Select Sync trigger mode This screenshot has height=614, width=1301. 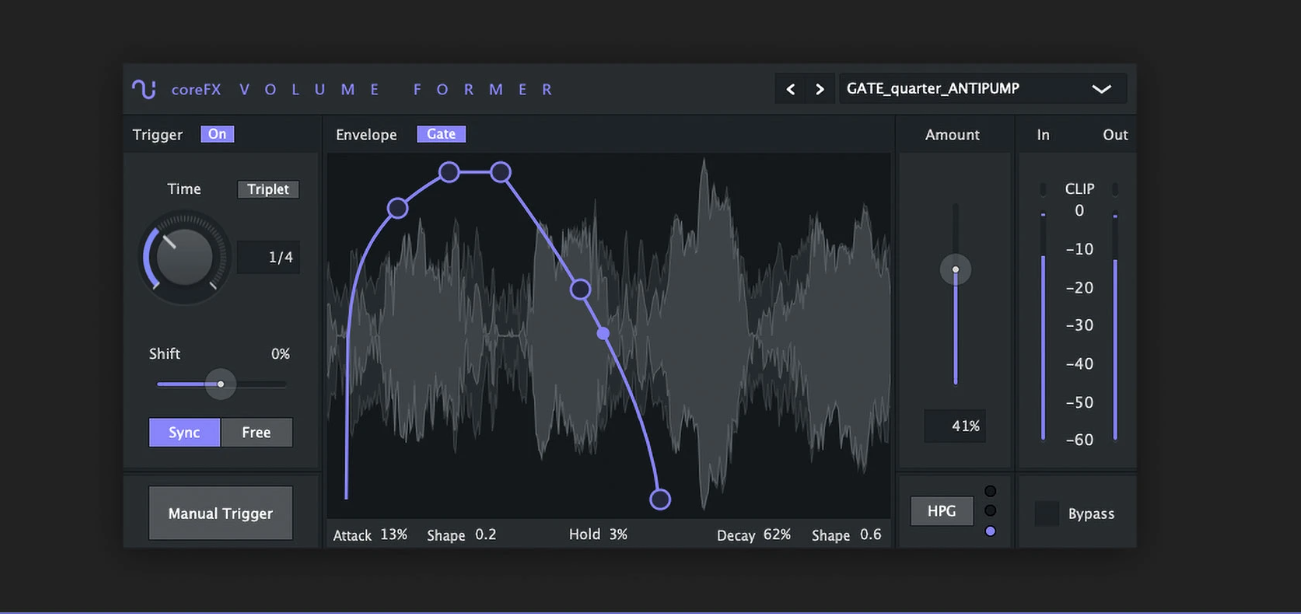[185, 432]
